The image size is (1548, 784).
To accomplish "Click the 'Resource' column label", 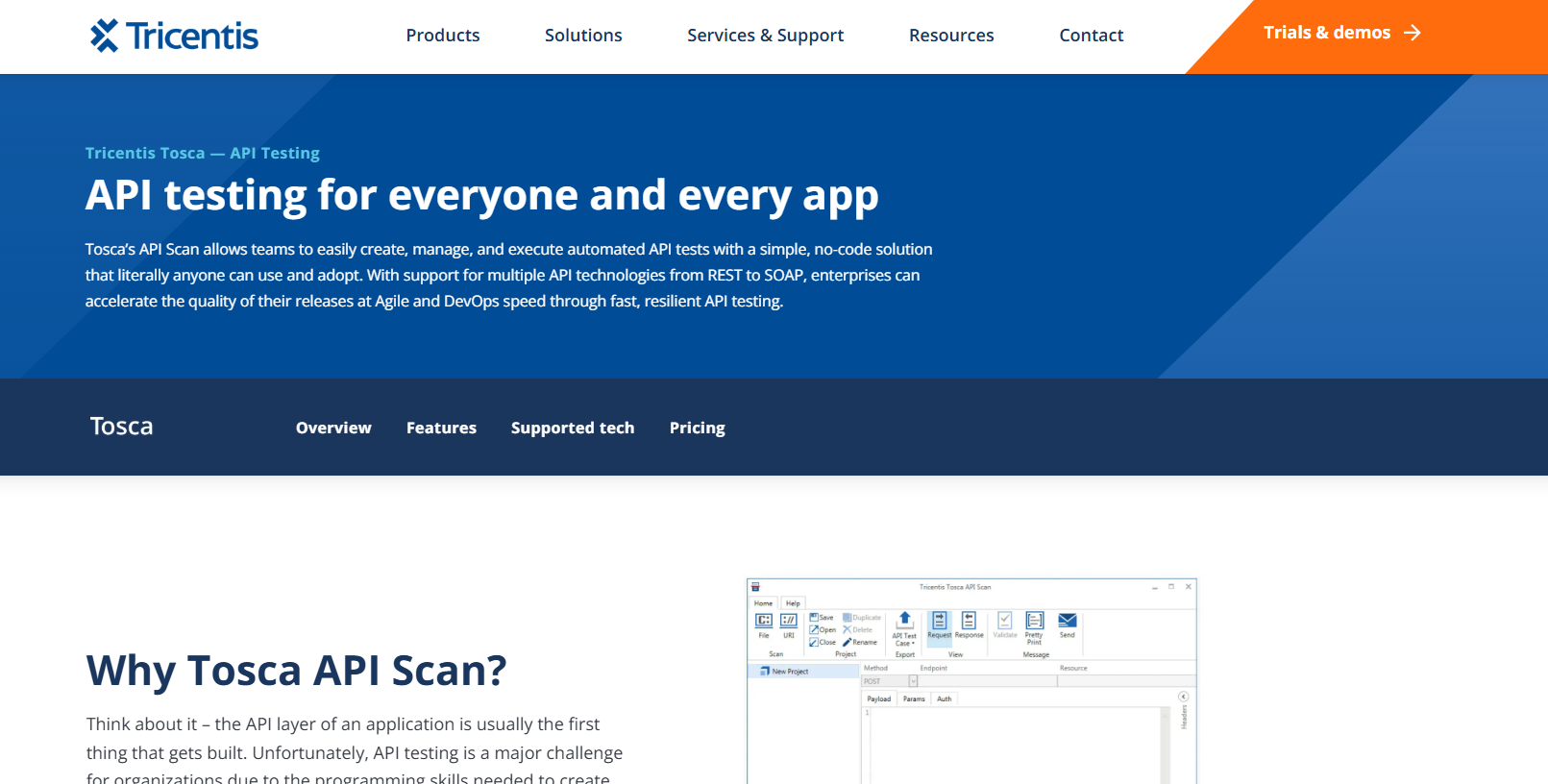I will (1073, 668).
